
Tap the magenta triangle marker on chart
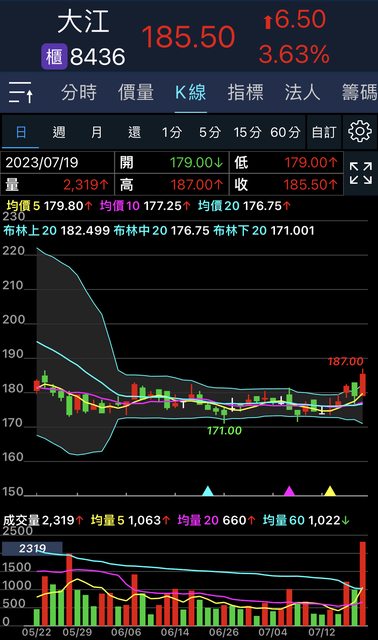[289, 491]
